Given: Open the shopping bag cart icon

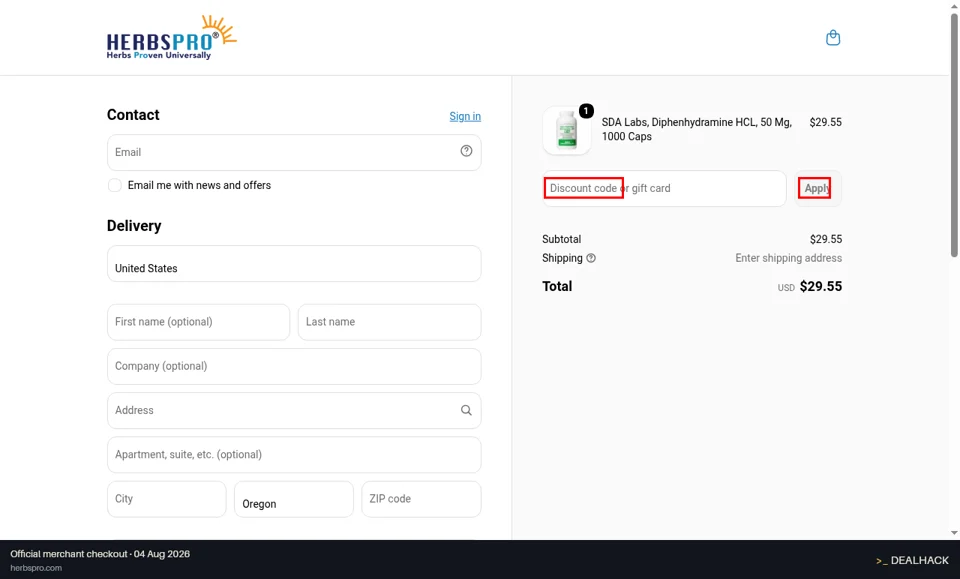Looking at the screenshot, I should [x=833, y=38].
